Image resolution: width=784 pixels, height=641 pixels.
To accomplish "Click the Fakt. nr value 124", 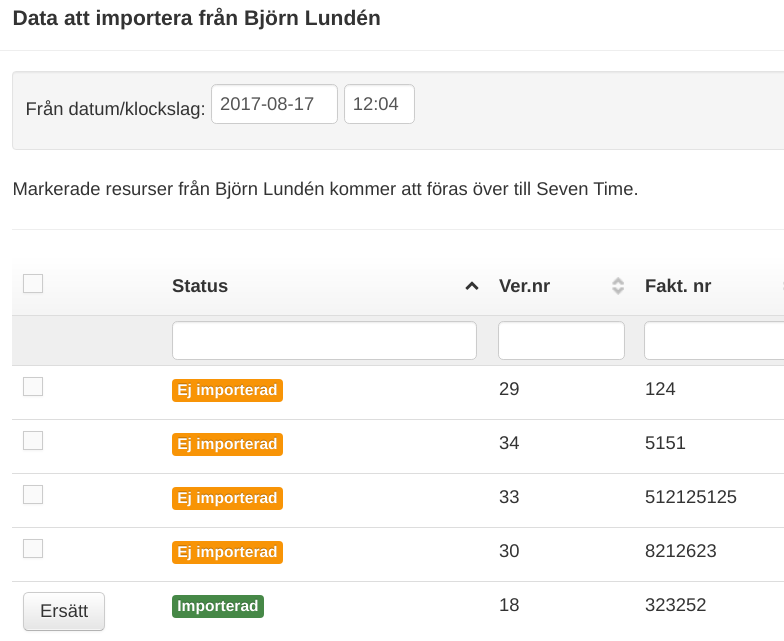I will (x=660, y=389).
